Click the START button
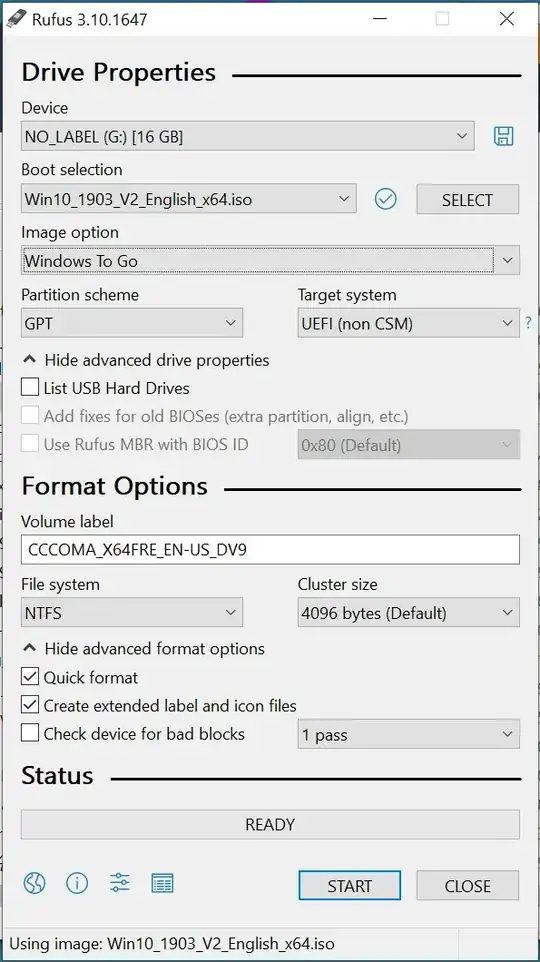Viewport: 540px width, 962px height. pos(350,885)
